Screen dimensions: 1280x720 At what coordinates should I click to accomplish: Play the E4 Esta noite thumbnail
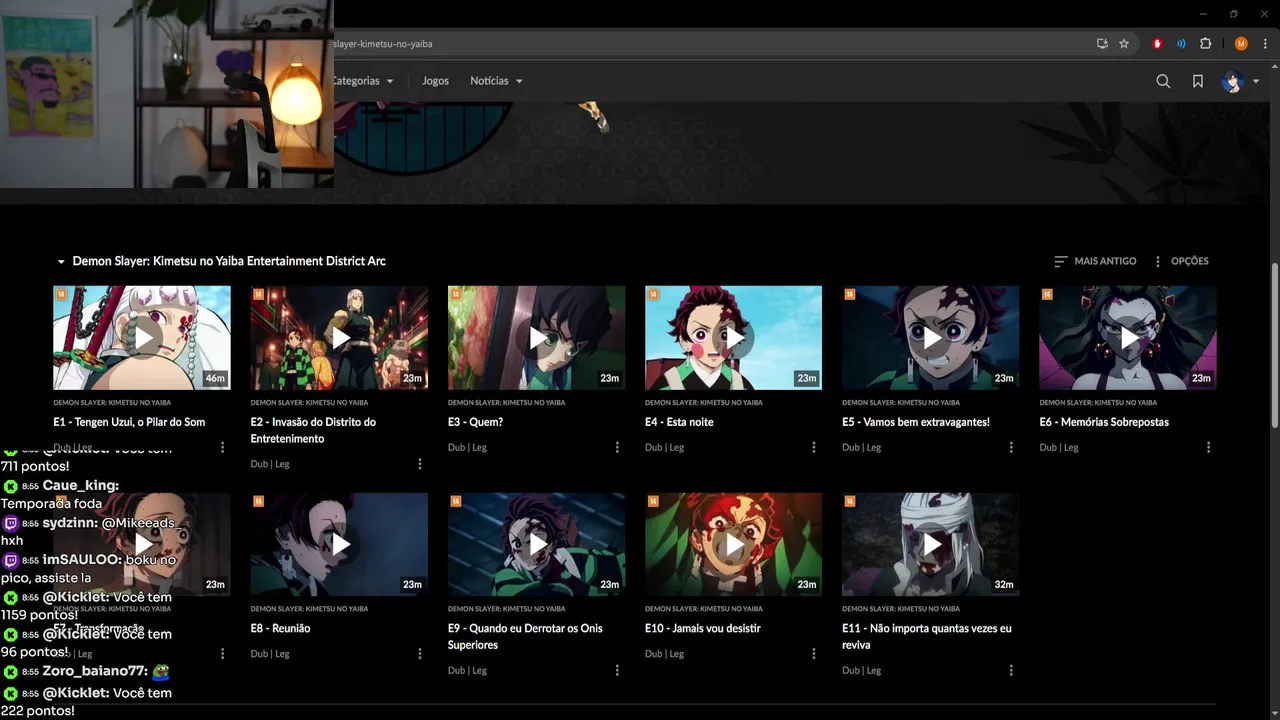tap(733, 338)
